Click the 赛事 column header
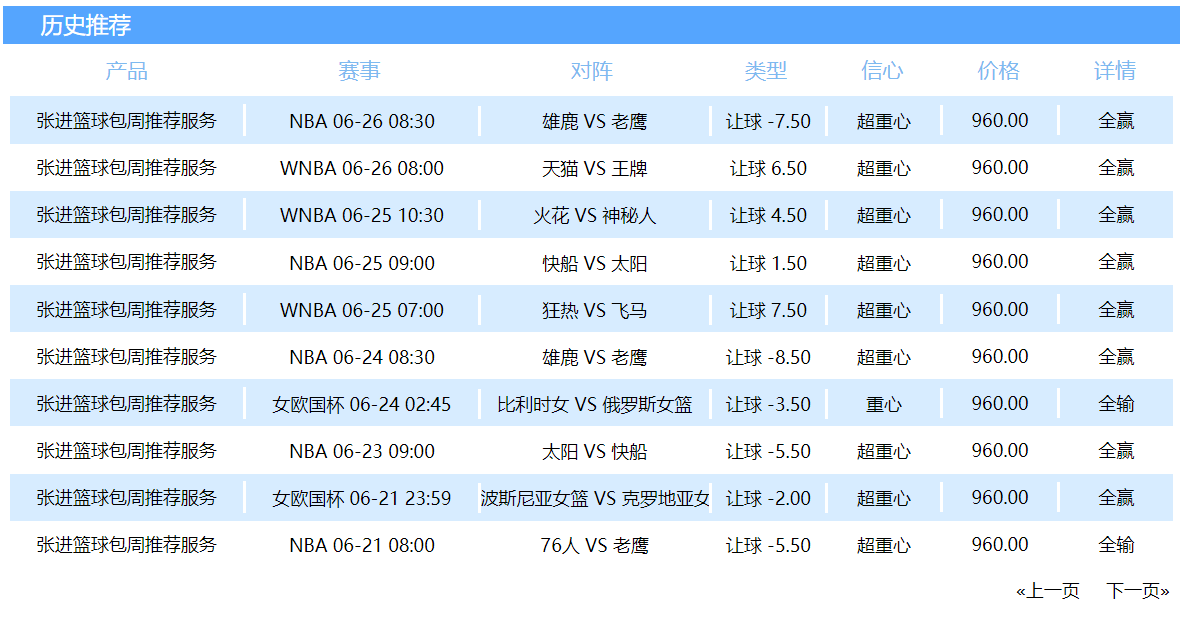The image size is (1184, 619). click(359, 71)
